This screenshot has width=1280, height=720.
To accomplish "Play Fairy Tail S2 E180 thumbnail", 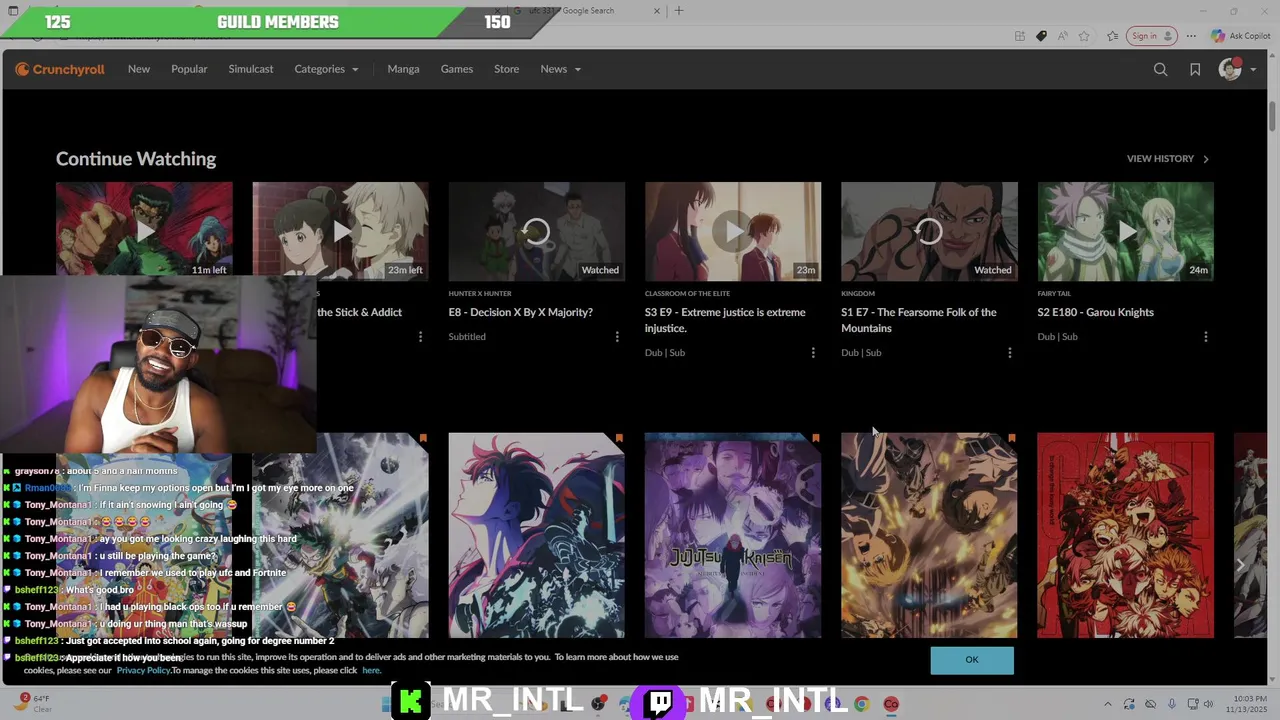I will tap(1125, 231).
